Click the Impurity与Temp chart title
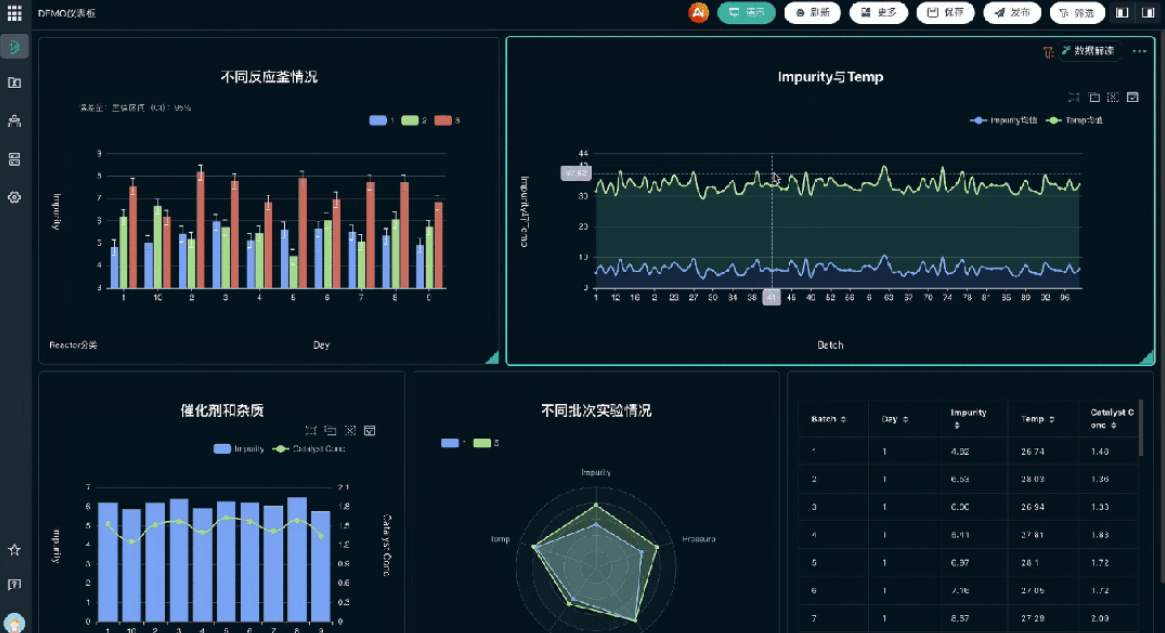The width and height of the screenshot is (1165, 633). [831, 77]
